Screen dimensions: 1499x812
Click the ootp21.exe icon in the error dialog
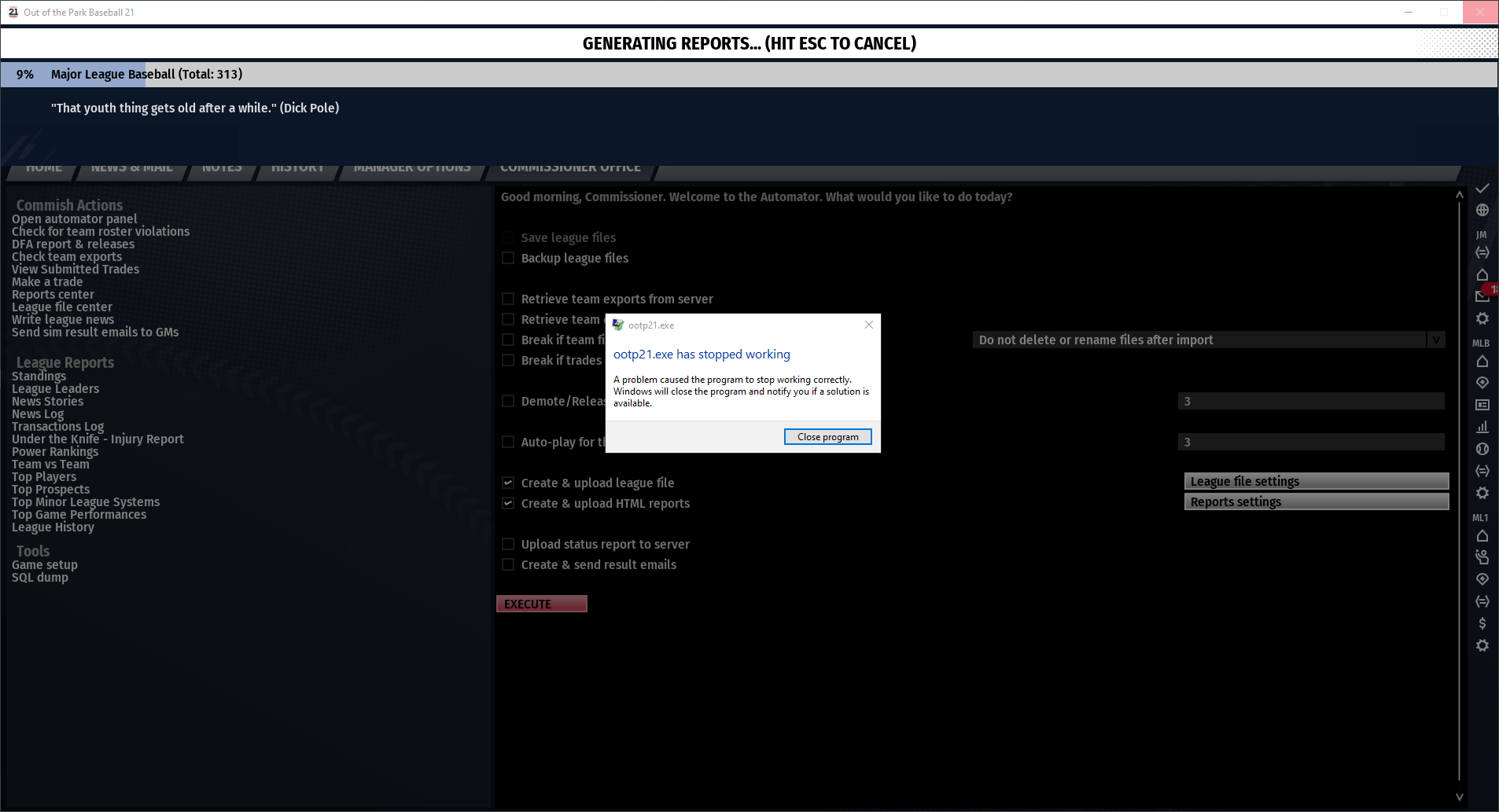[x=618, y=325]
